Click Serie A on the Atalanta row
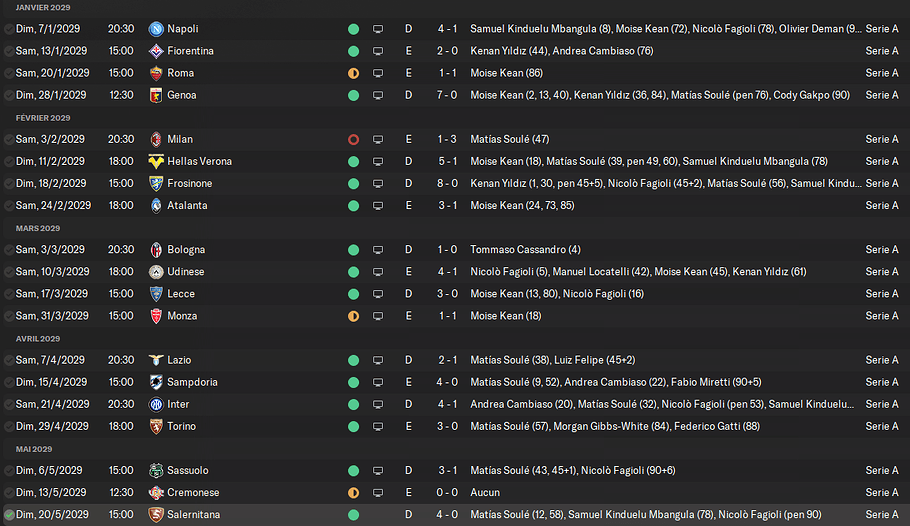Screen dimensions: 910x526 pyautogui.click(x=881, y=205)
